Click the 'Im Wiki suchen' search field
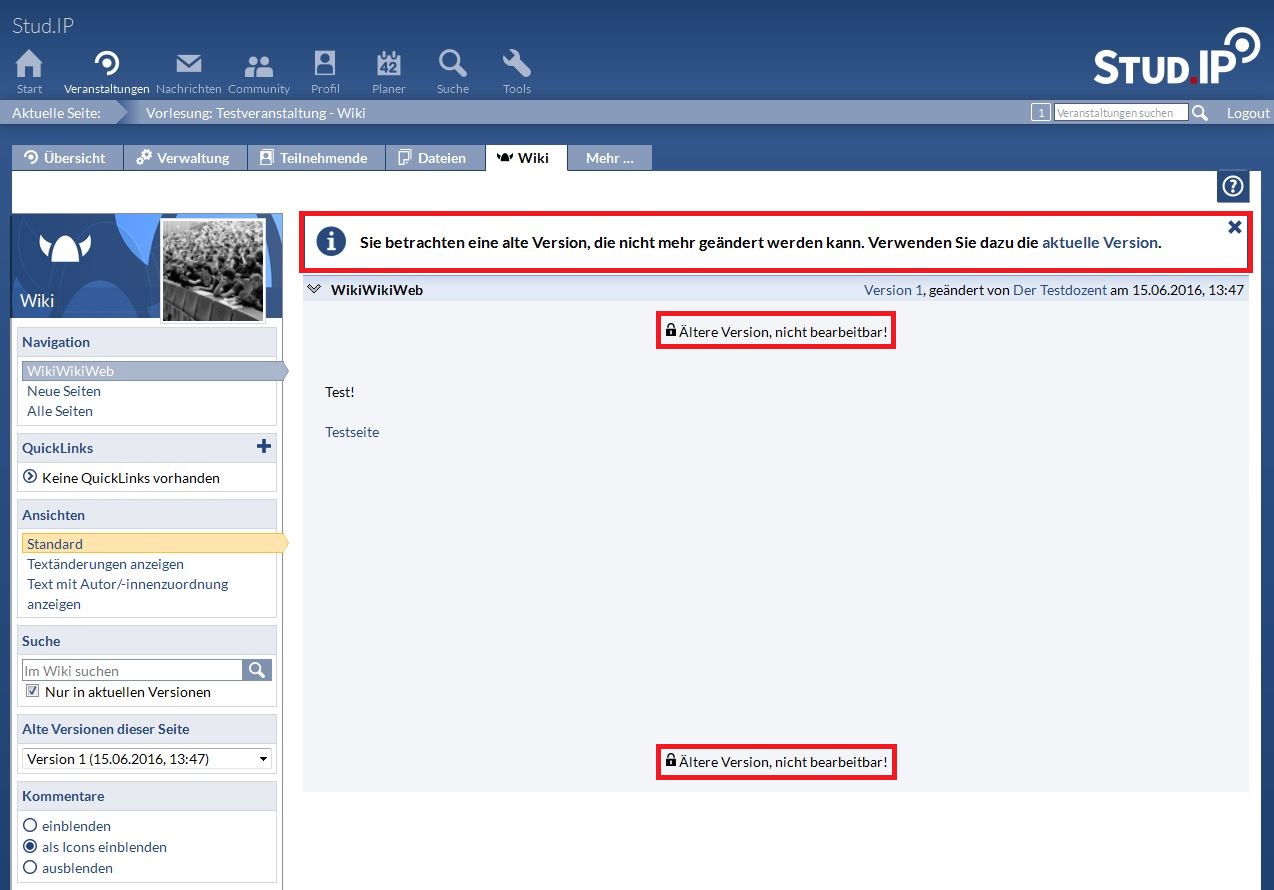The width and height of the screenshot is (1274, 890). (132, 671)
